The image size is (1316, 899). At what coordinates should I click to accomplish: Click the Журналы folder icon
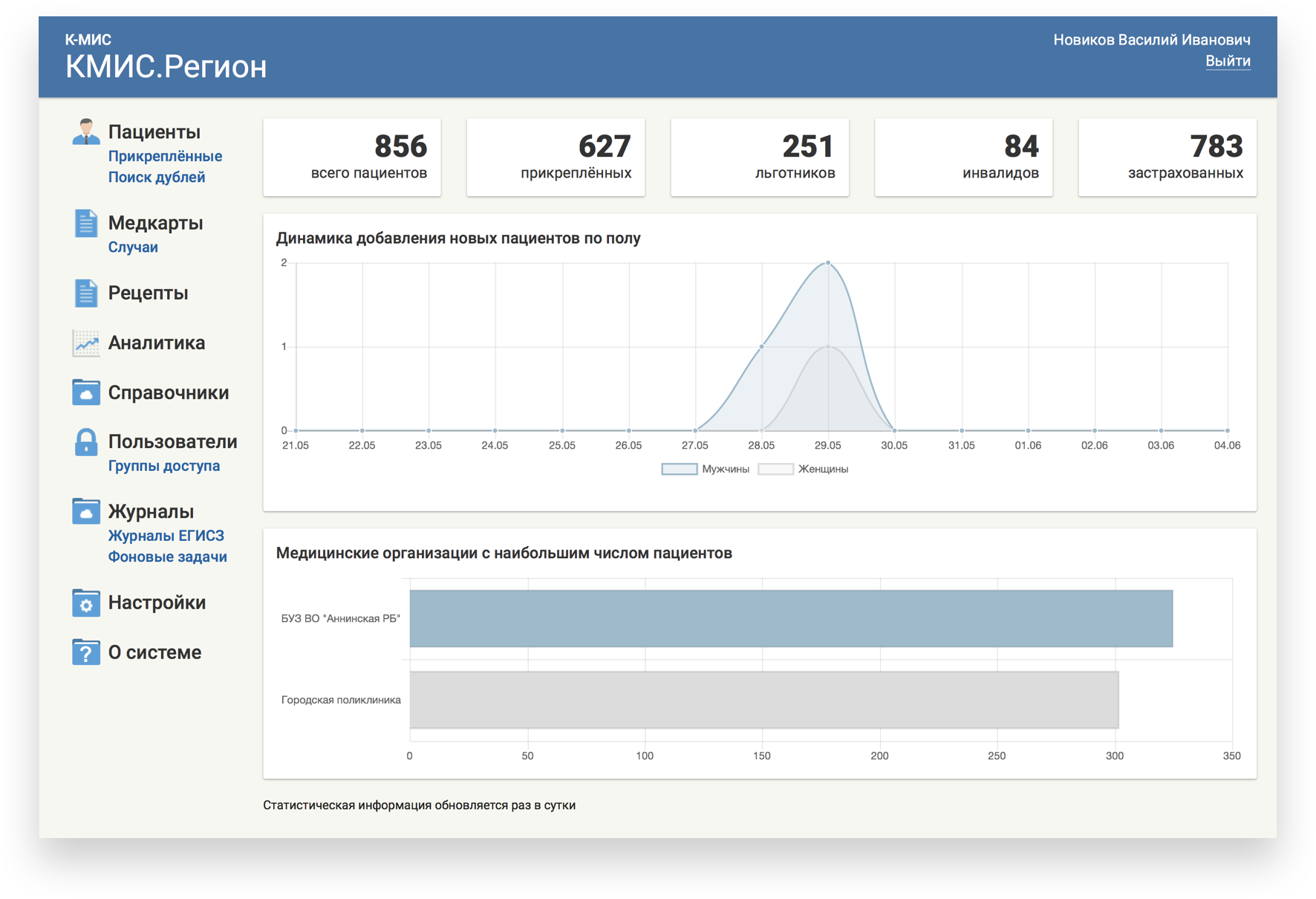tap(86, 511)
